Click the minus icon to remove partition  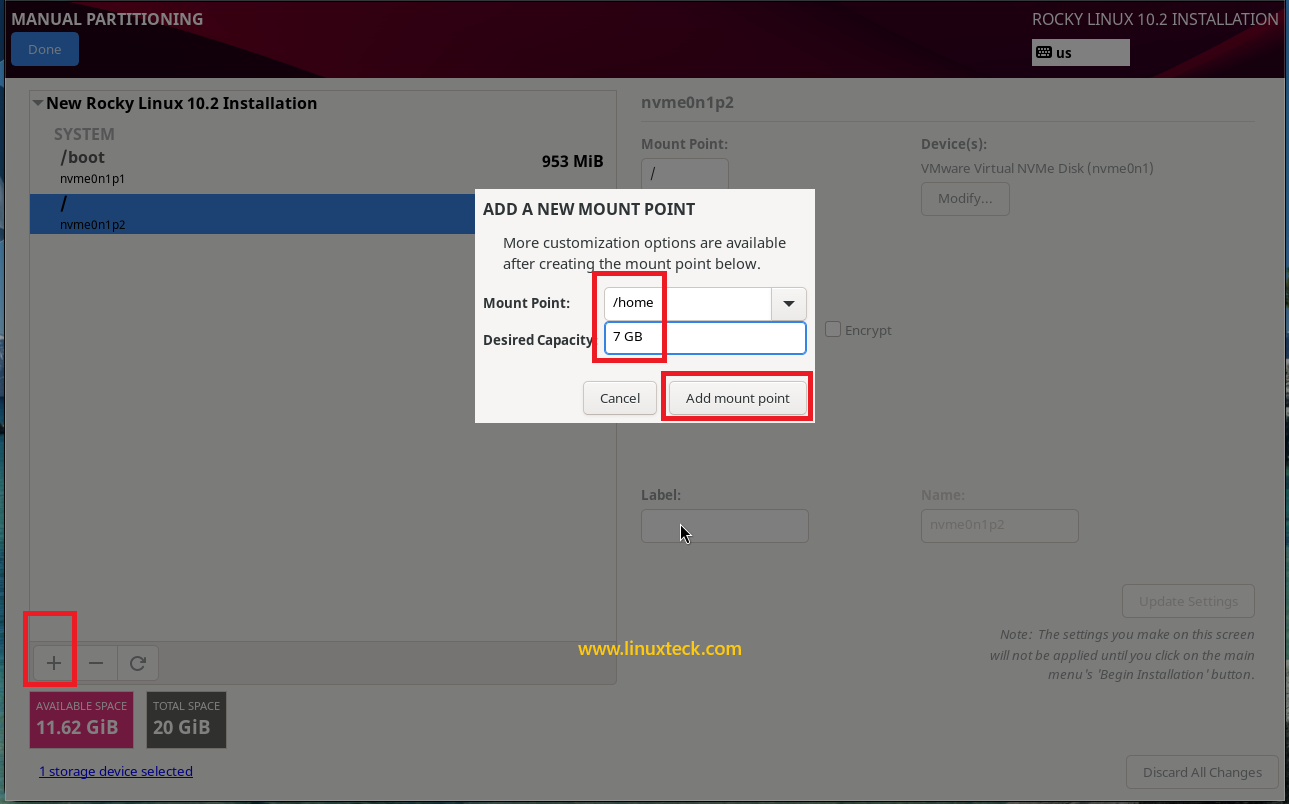[x=96, y=663]
